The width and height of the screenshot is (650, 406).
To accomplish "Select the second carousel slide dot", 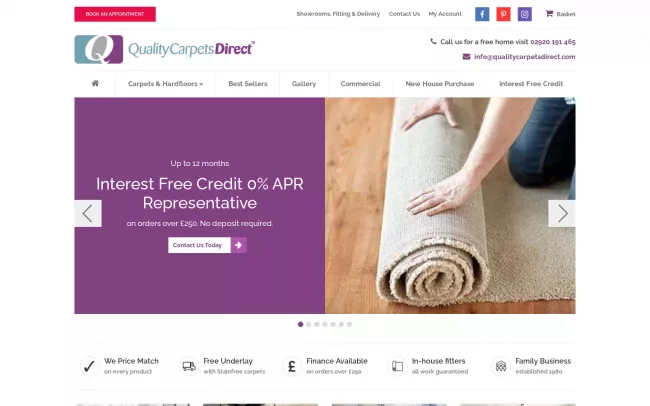I will pos(308,324).
